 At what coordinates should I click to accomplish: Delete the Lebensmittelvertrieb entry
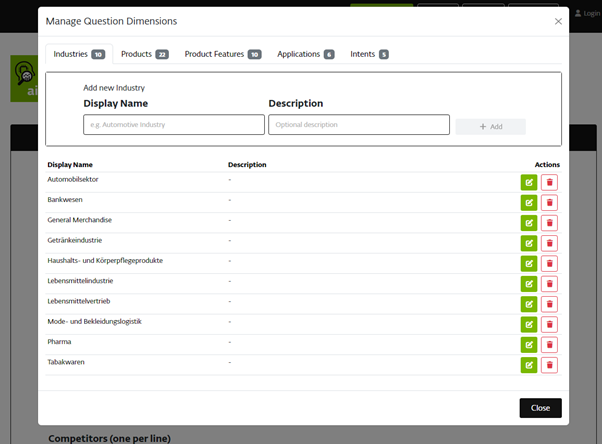click(x=549, y=304)
